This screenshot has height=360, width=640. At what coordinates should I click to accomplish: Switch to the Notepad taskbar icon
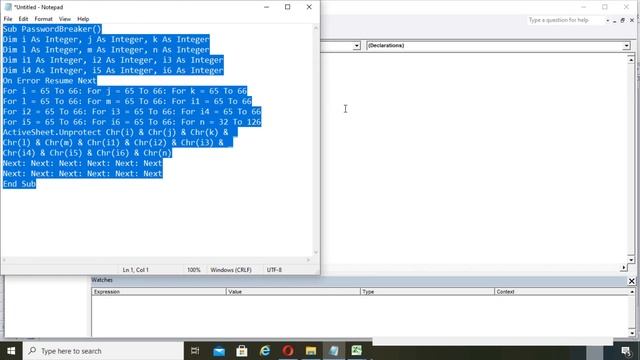click(334, 351)
